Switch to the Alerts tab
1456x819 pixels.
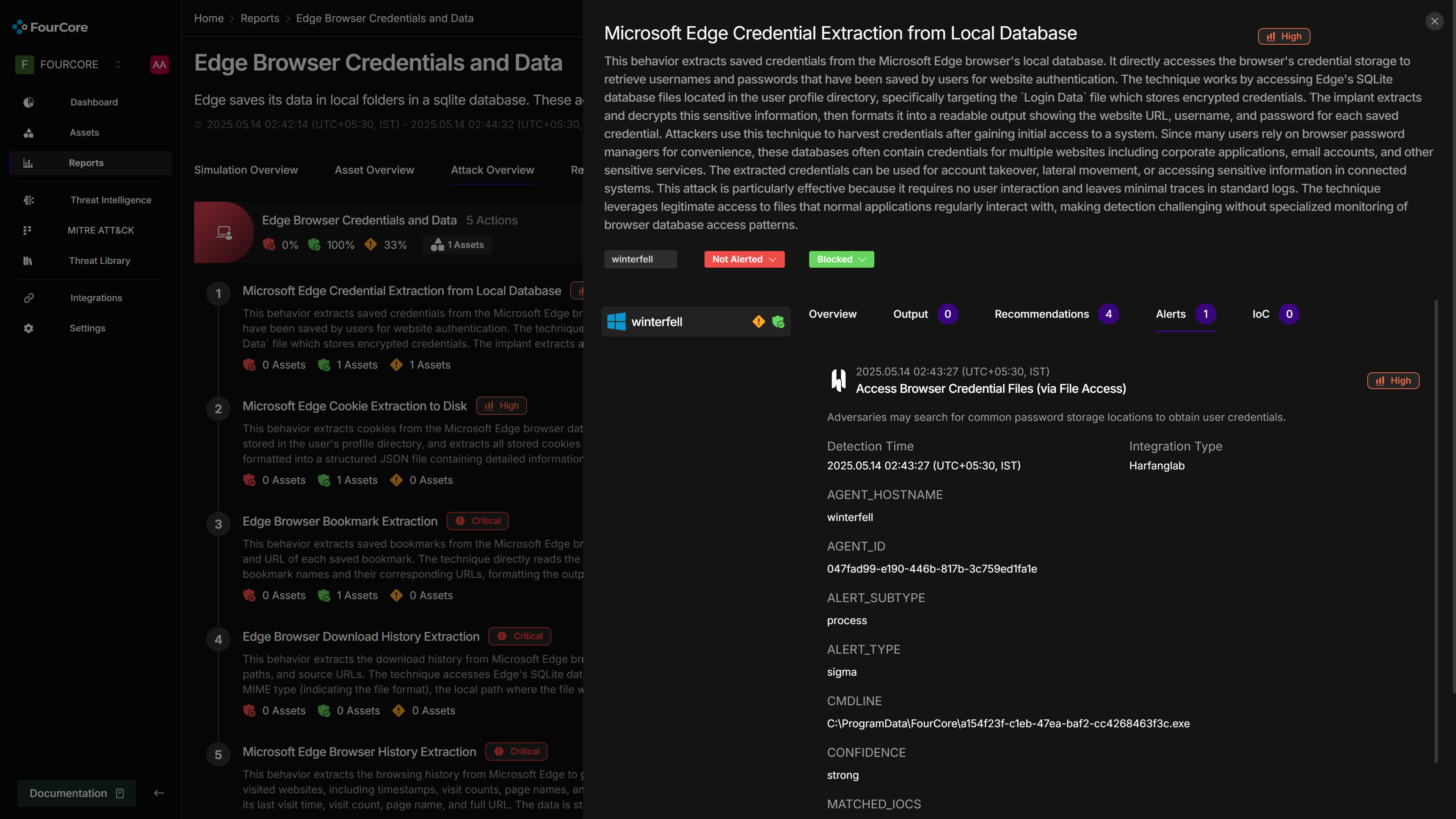(1185, 314)
